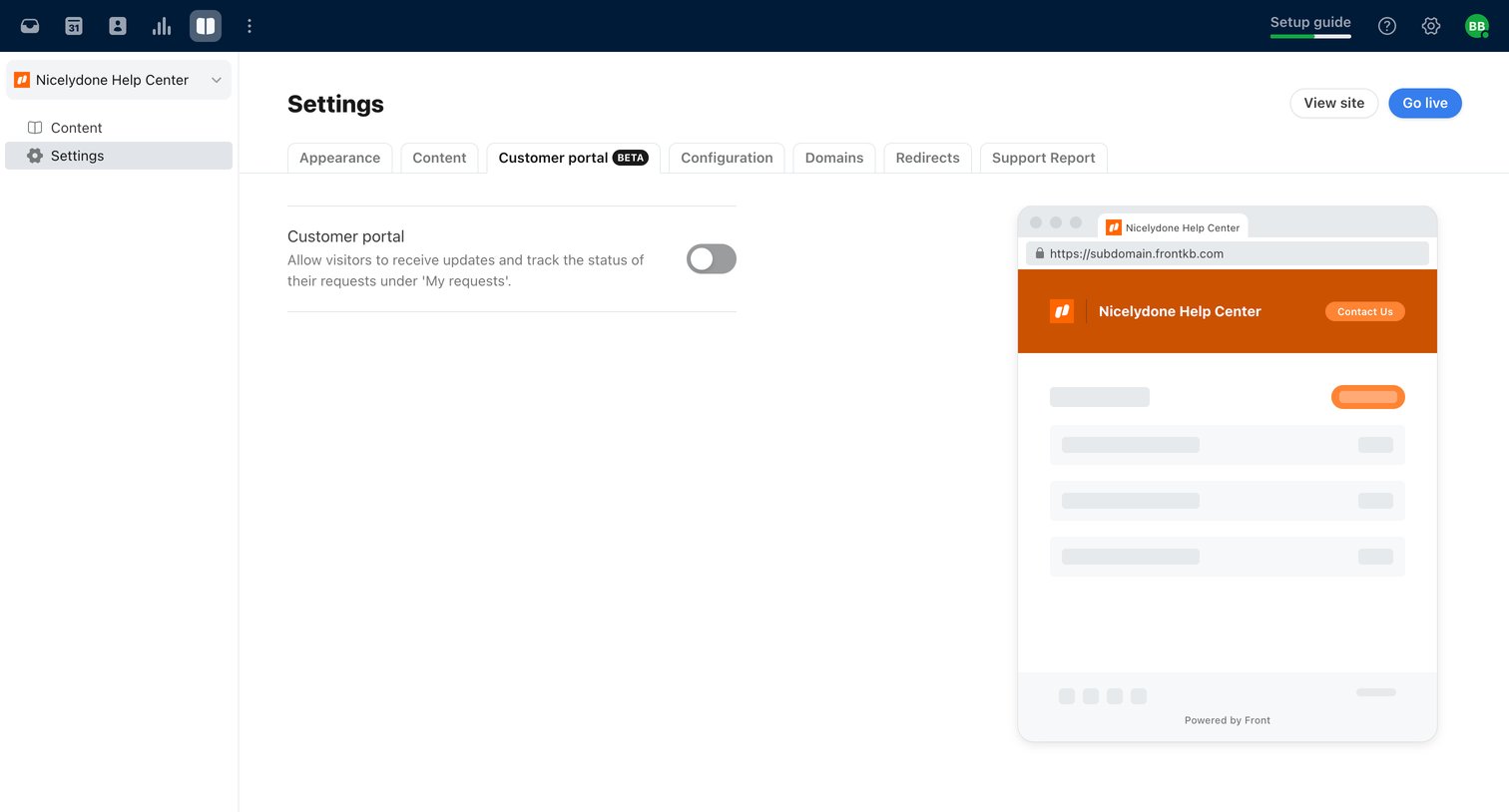
Task: Open the Contacts icon in top bar
Action: tap(118, 26)
